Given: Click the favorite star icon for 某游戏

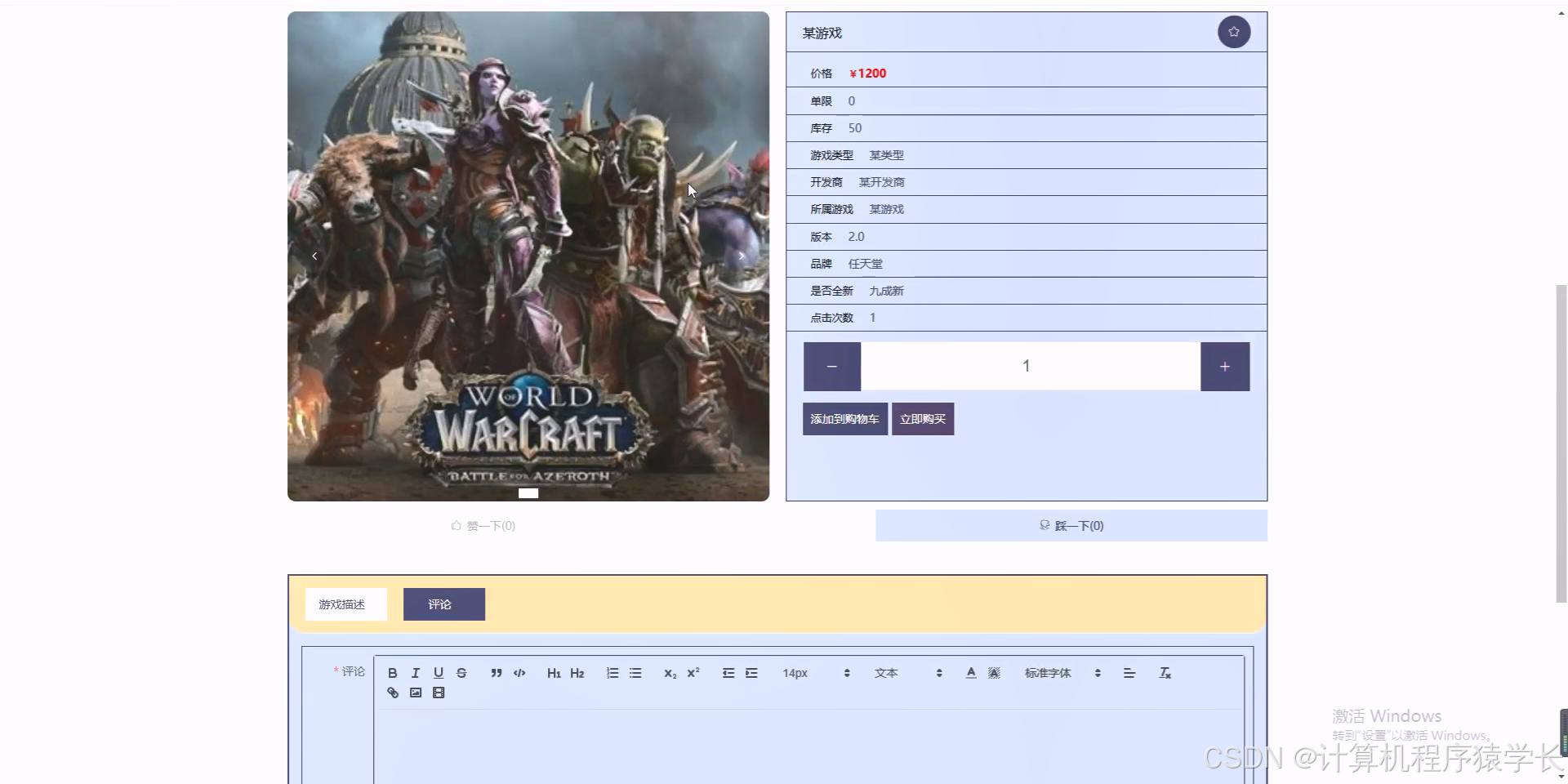Looking at the screenshot, I should click(1233, 32).
